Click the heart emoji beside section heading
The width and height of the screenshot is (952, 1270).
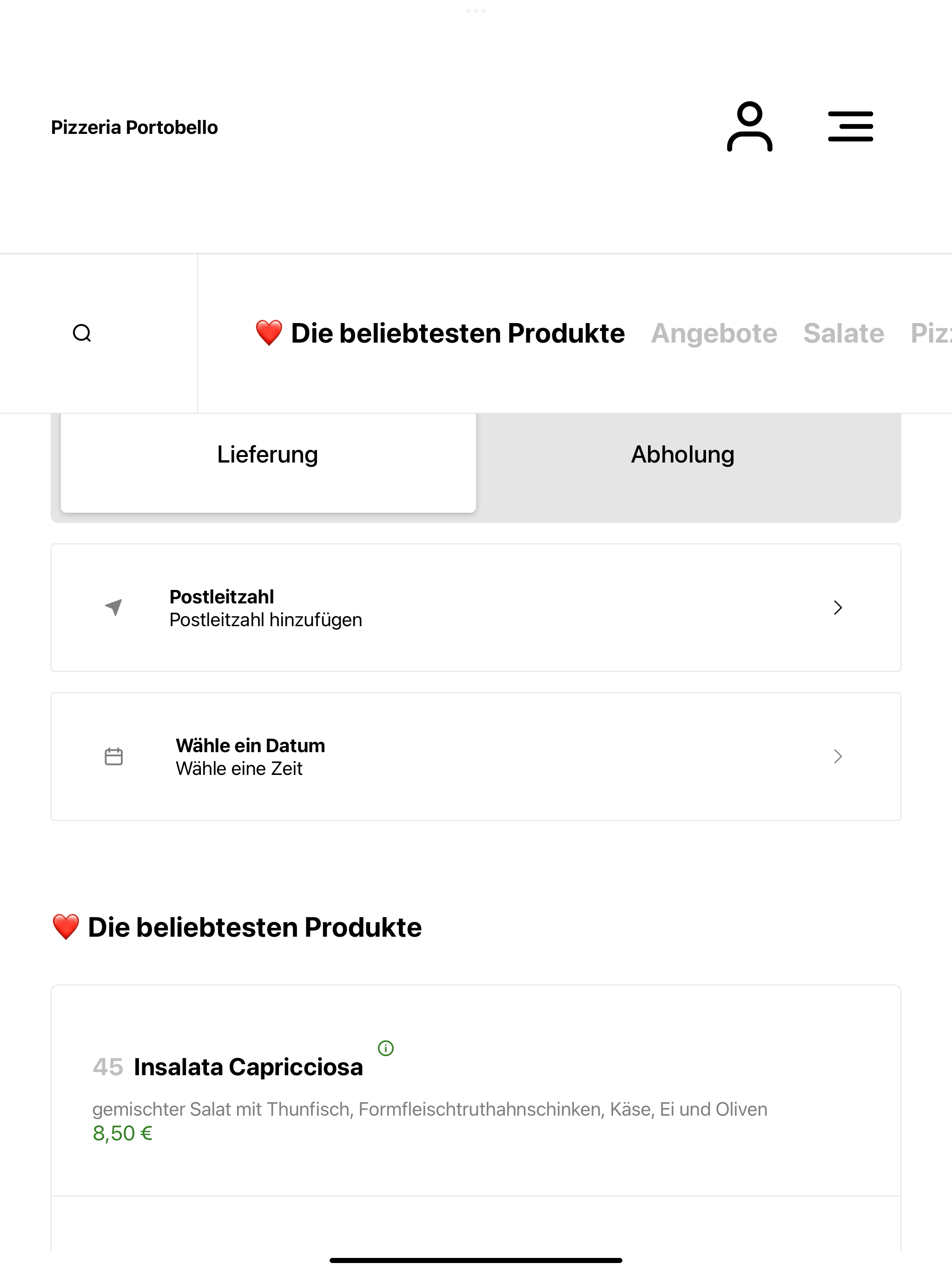click(x=66, y=927)
